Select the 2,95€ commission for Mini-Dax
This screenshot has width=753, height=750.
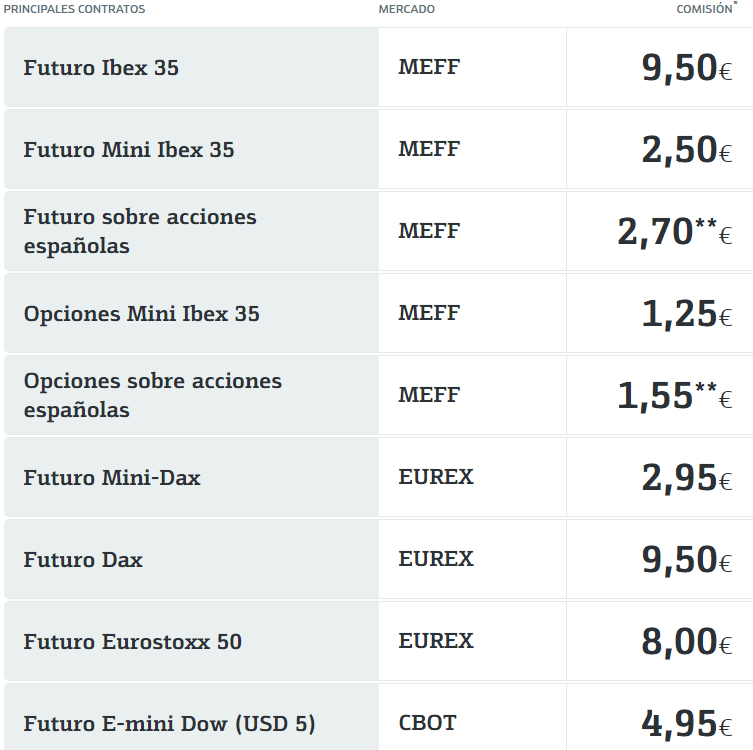tap(686, 478)
